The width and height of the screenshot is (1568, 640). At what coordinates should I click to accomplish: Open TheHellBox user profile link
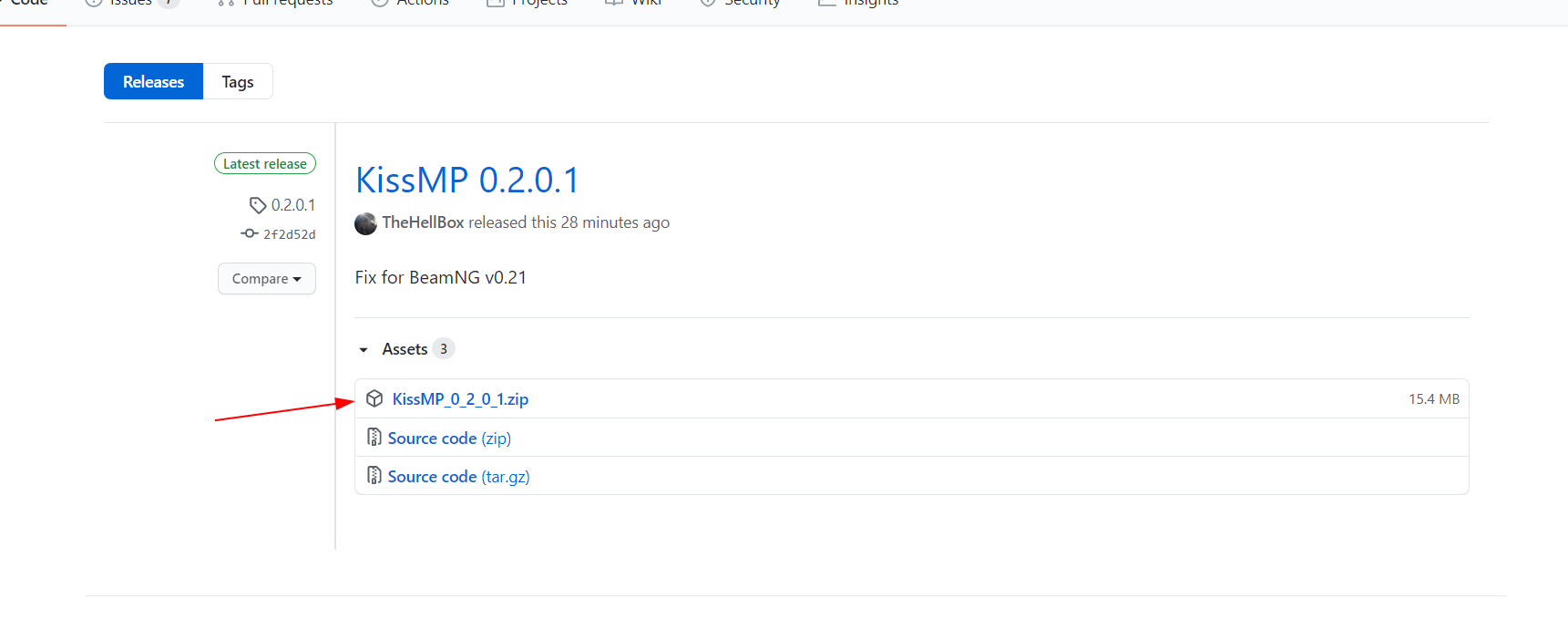(423, 222)
